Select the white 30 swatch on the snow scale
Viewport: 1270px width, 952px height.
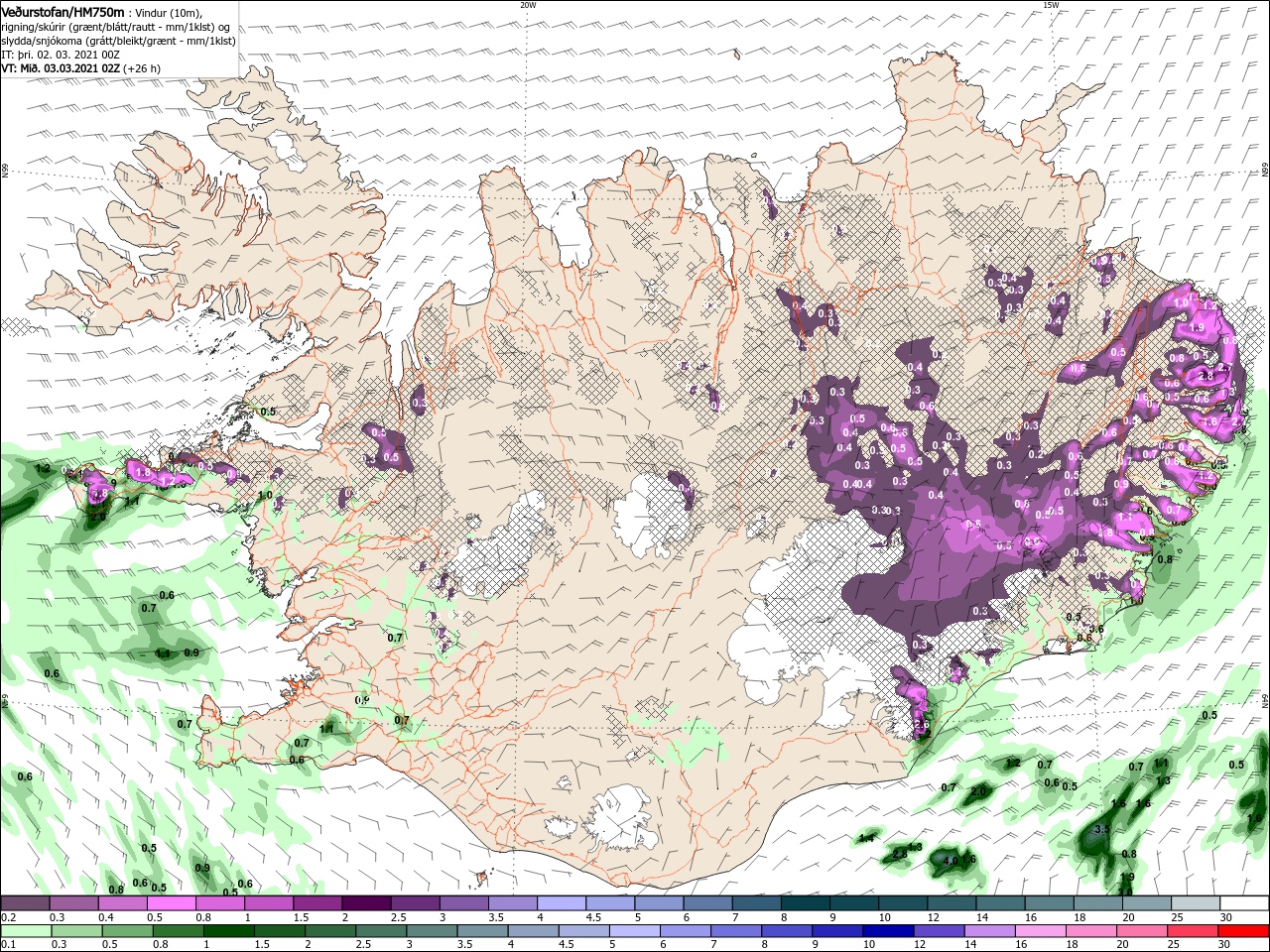click(x=1245, y=903)
